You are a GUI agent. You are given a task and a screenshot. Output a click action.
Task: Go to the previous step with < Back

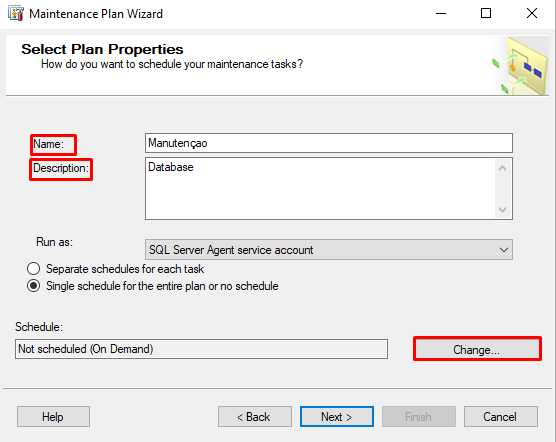[255, 416]
